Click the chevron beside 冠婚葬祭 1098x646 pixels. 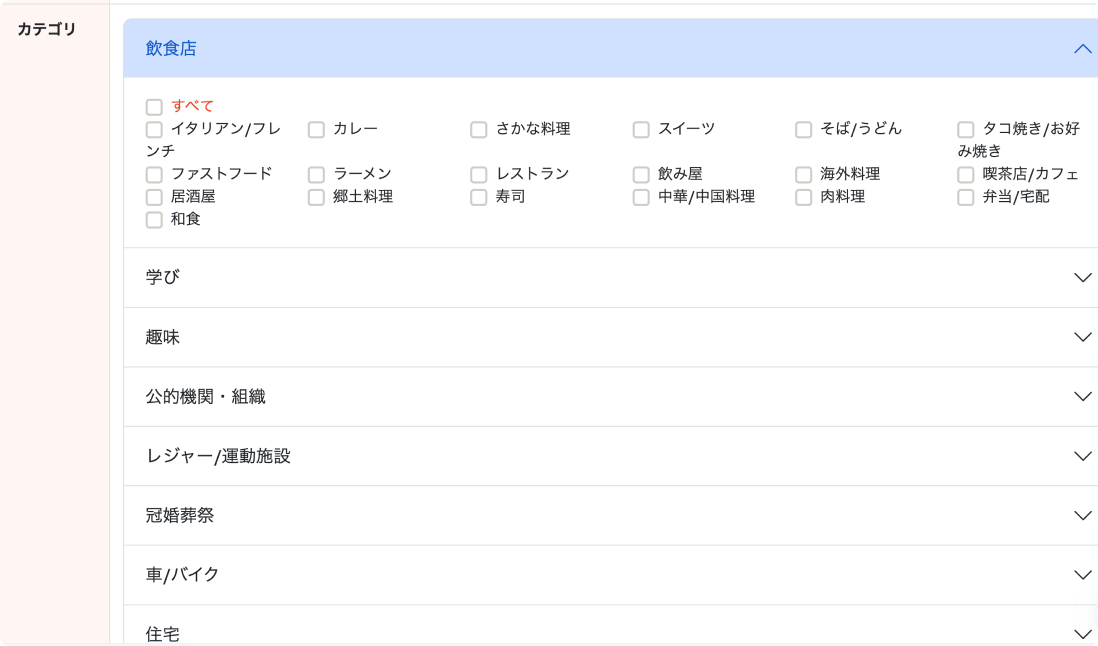pos(1081,516)
